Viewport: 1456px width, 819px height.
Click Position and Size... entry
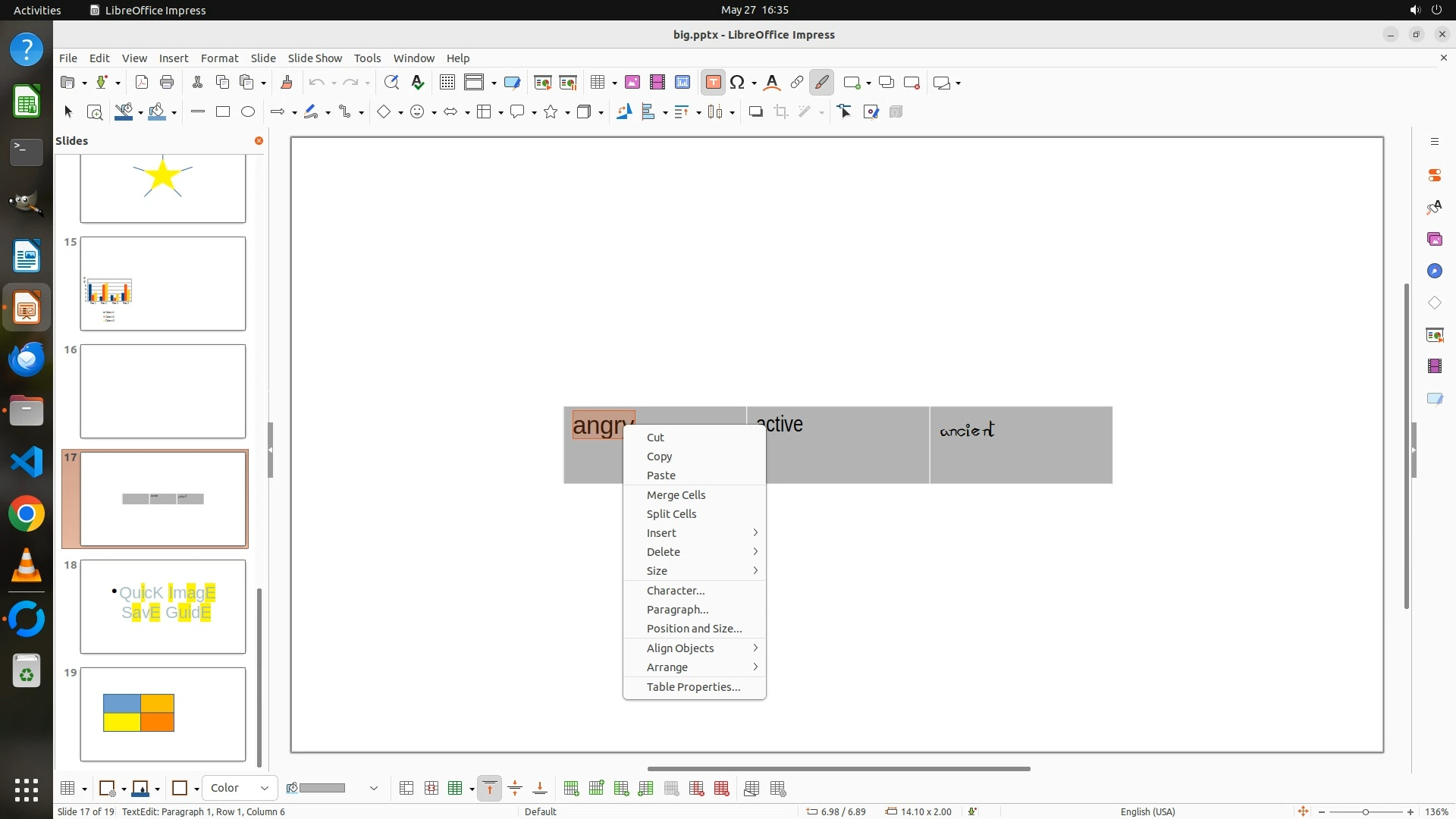coord(694,629)
